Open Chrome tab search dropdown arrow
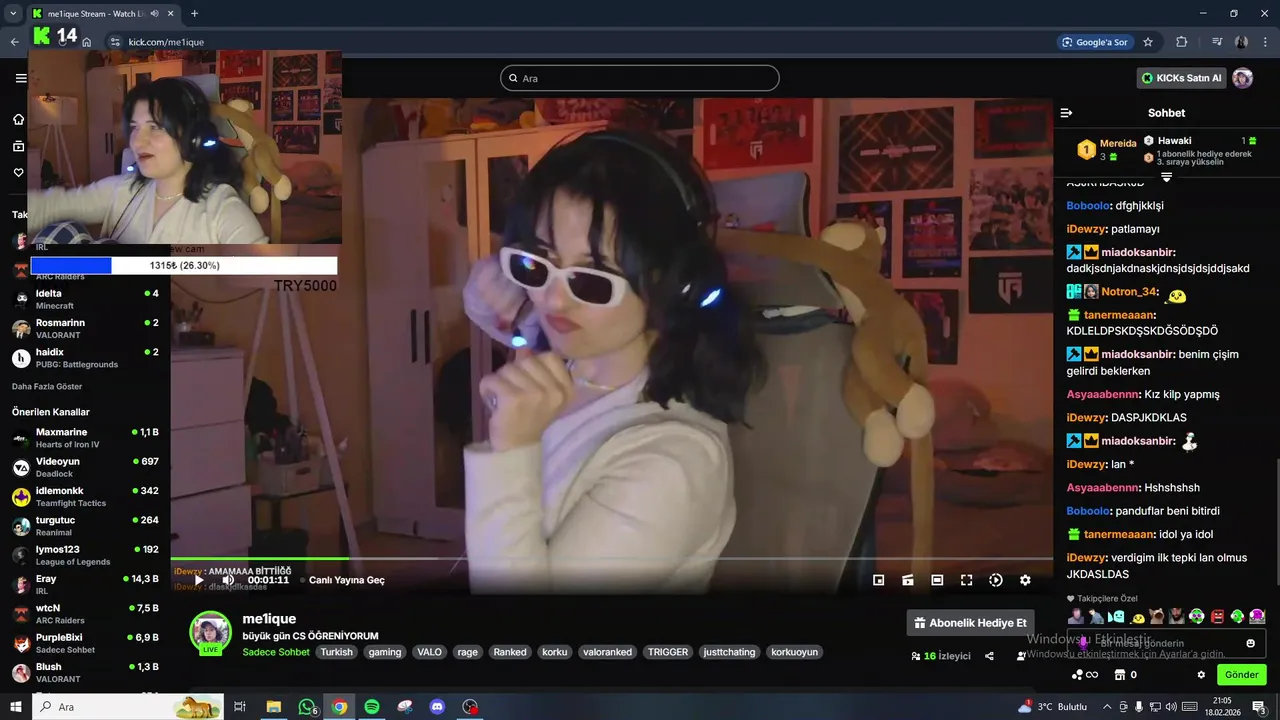This screenshot has height=720, width=1280. (x=13, y=14)
